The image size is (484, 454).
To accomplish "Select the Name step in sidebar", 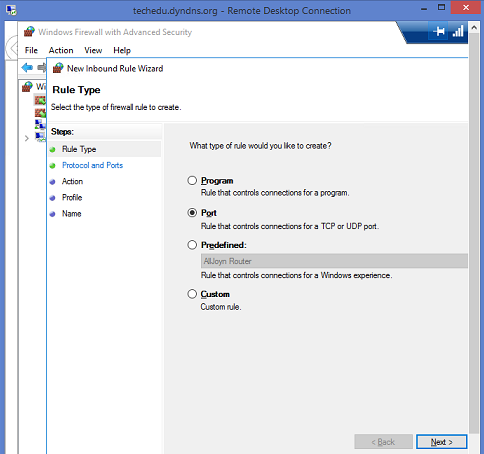I will tap(72, 214).
